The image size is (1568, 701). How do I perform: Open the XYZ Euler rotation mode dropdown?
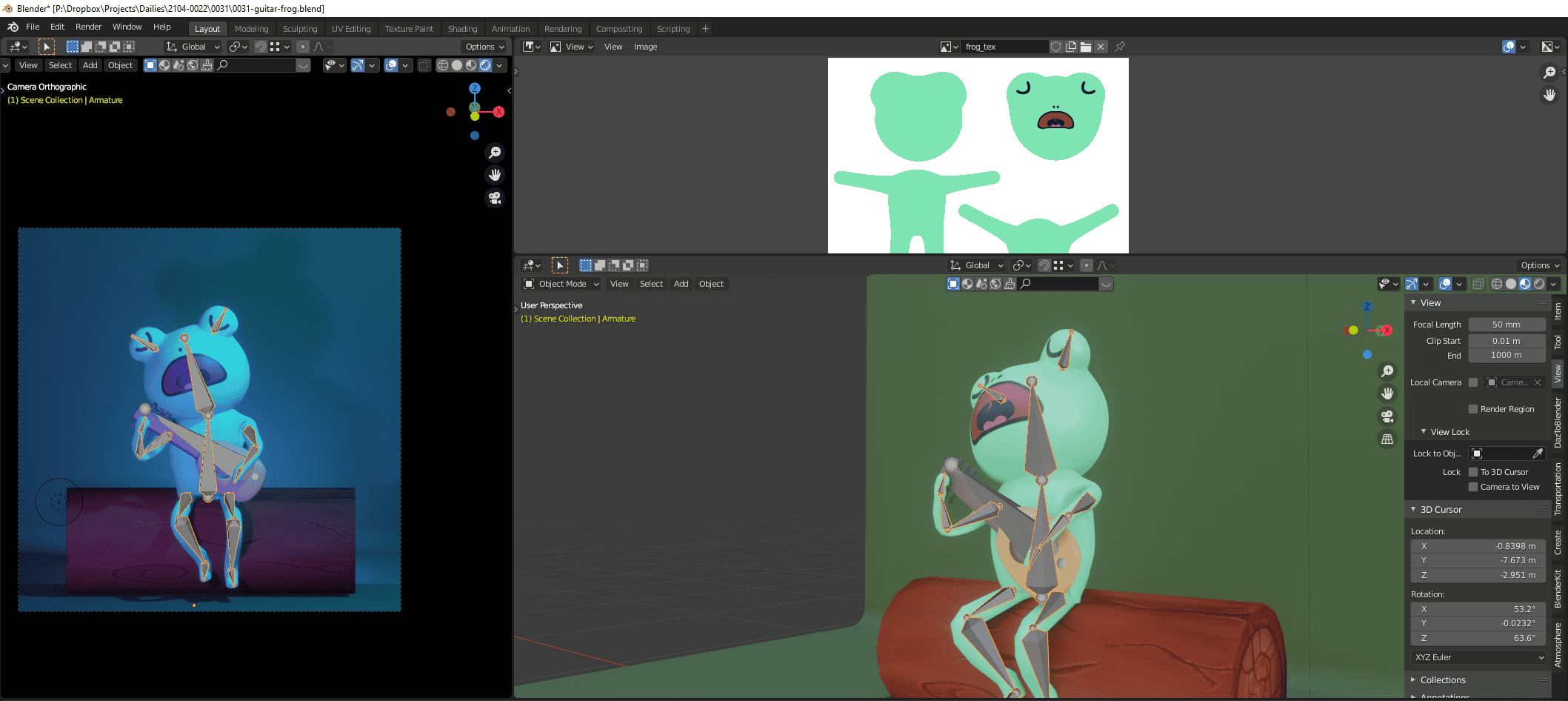pyautogui.click(x=1478, y=657)
